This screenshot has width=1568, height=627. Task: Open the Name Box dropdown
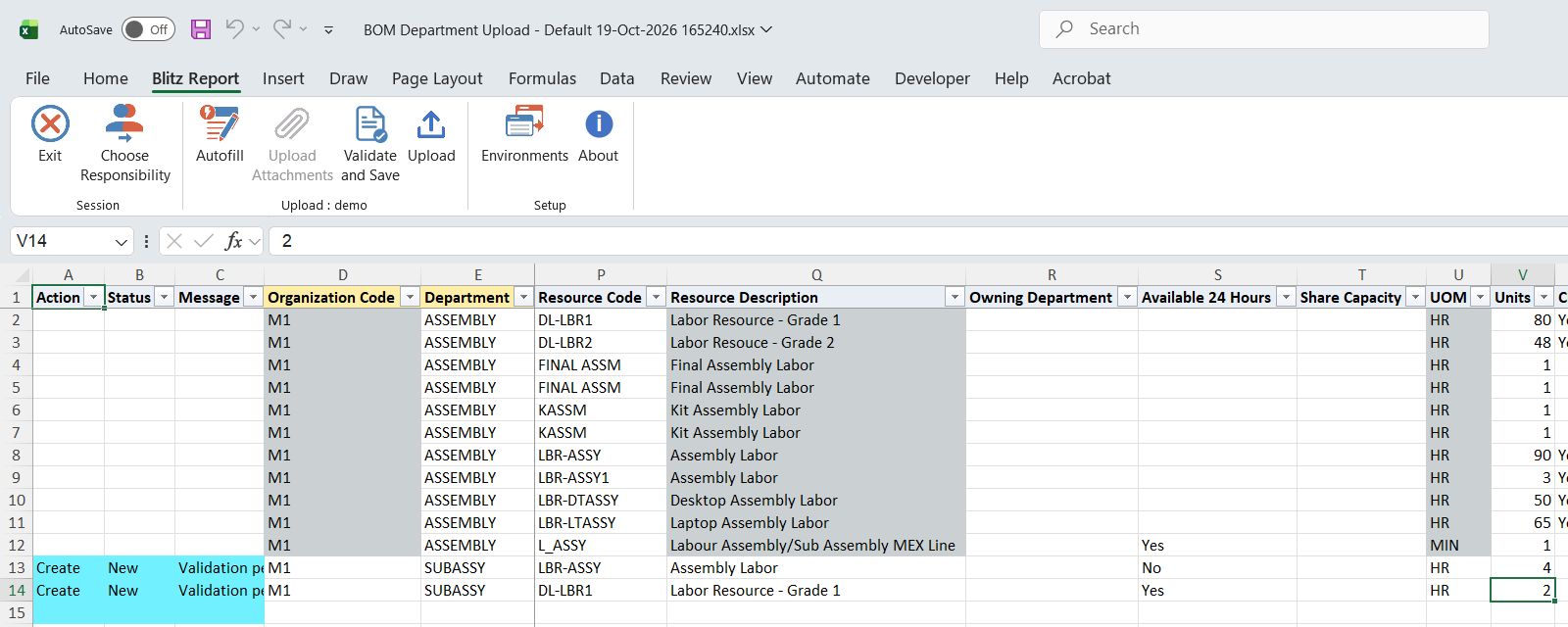[x=122, y=241]
